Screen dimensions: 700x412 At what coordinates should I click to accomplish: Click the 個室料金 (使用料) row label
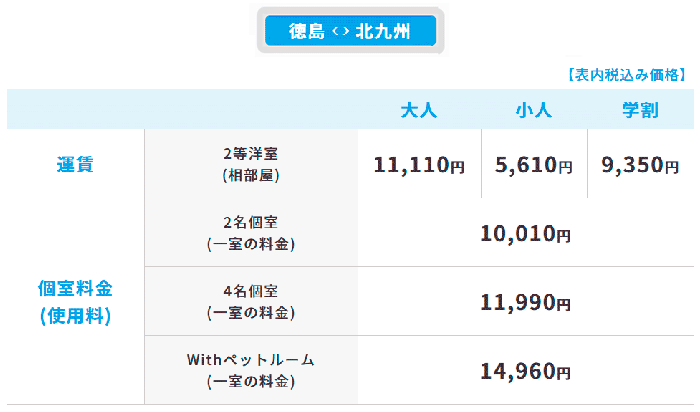tap(75, 302)
